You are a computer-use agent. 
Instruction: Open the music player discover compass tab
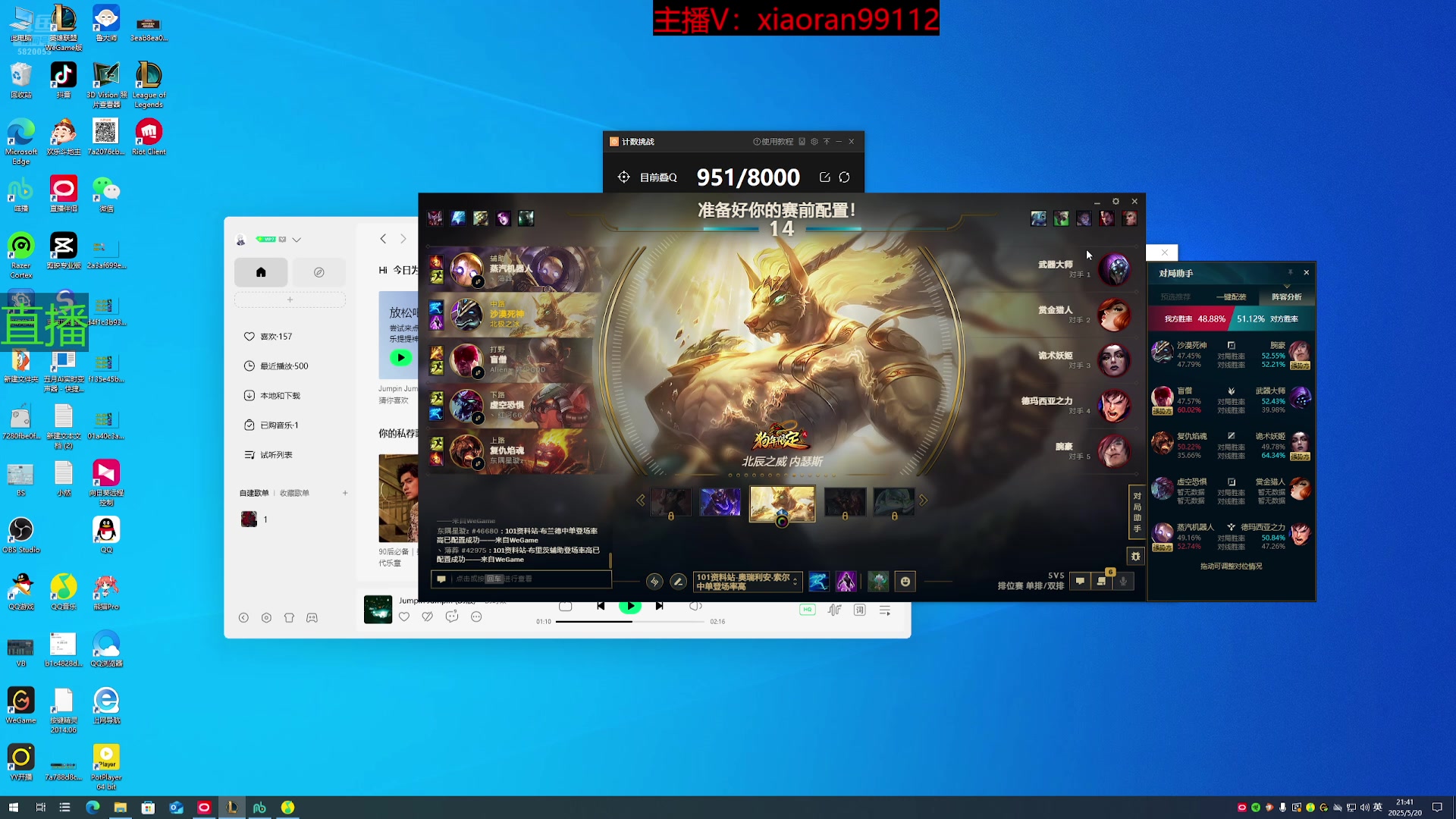point(319,272)
